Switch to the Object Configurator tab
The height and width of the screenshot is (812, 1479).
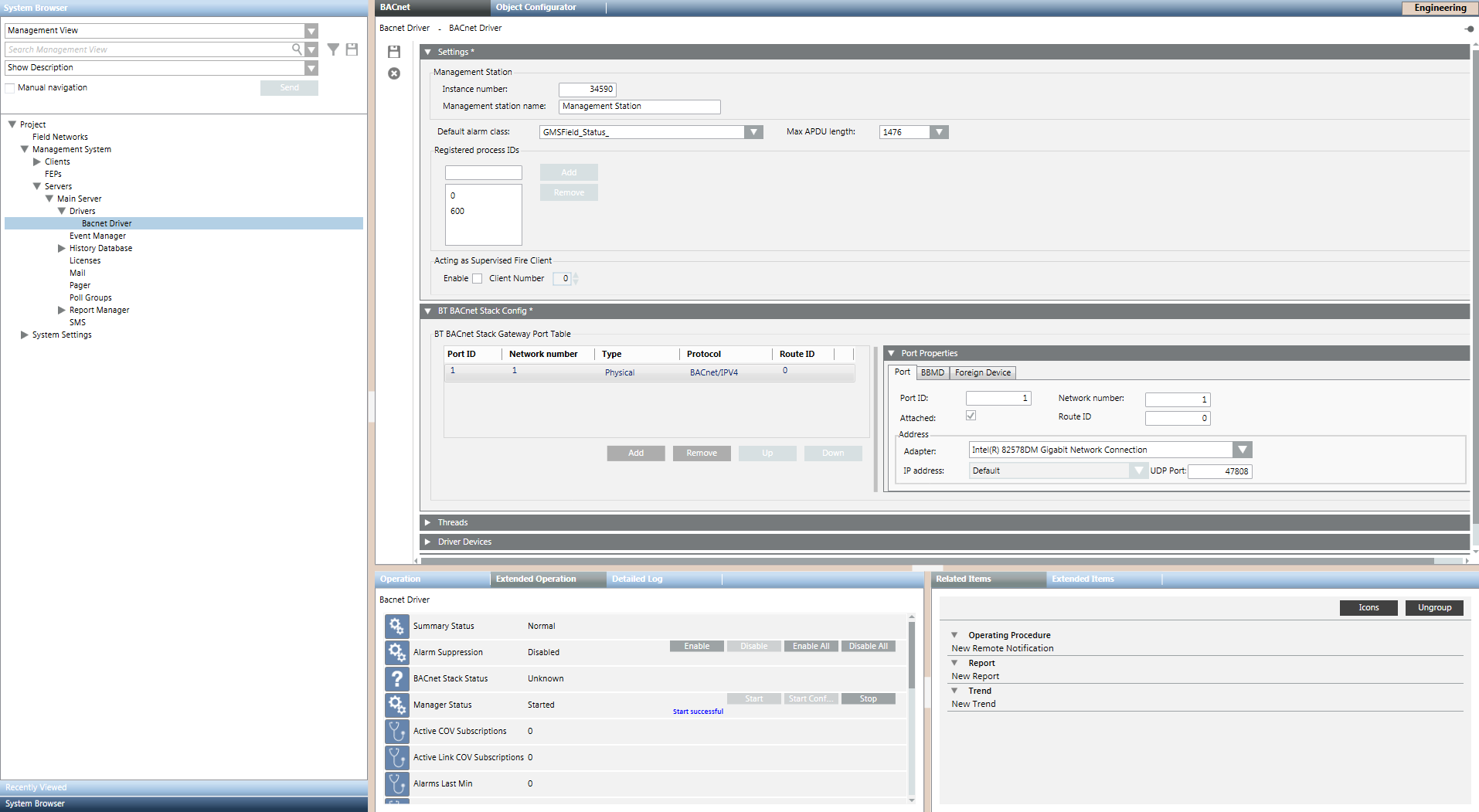[535, 7]
